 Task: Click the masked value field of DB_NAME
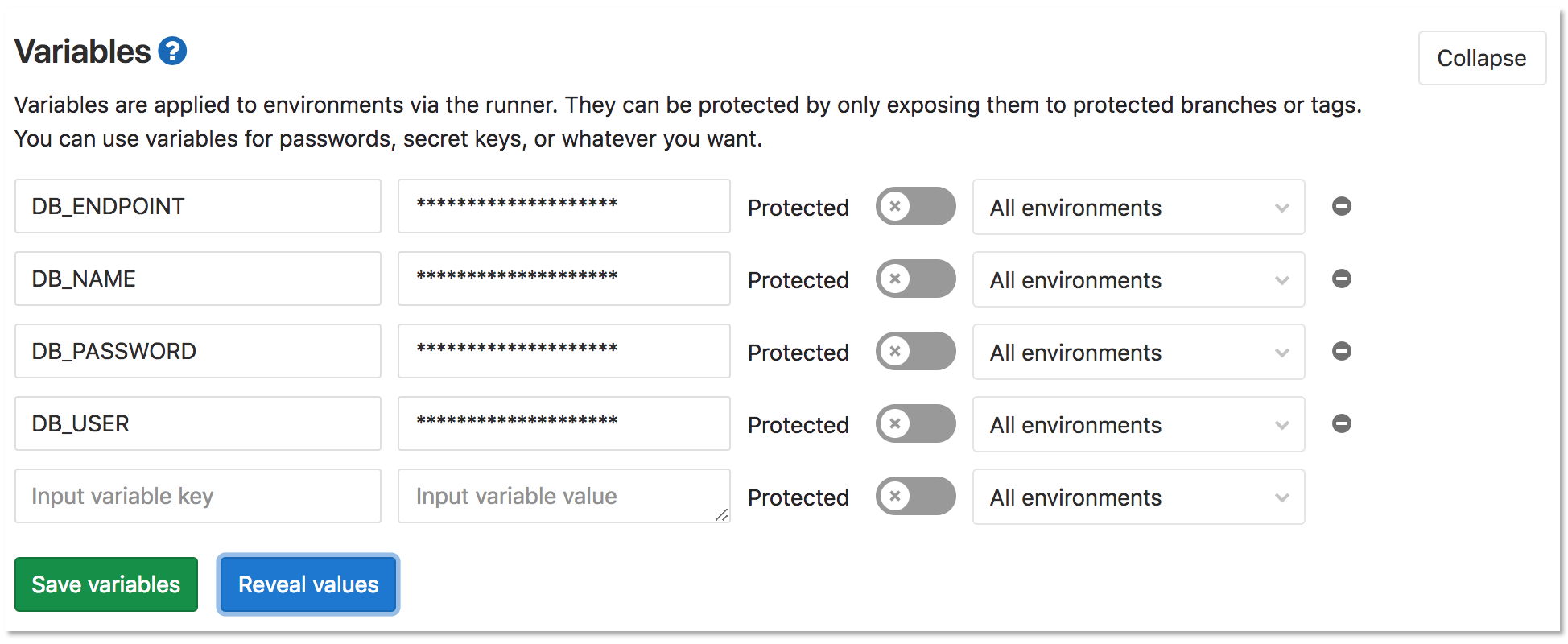563,279
